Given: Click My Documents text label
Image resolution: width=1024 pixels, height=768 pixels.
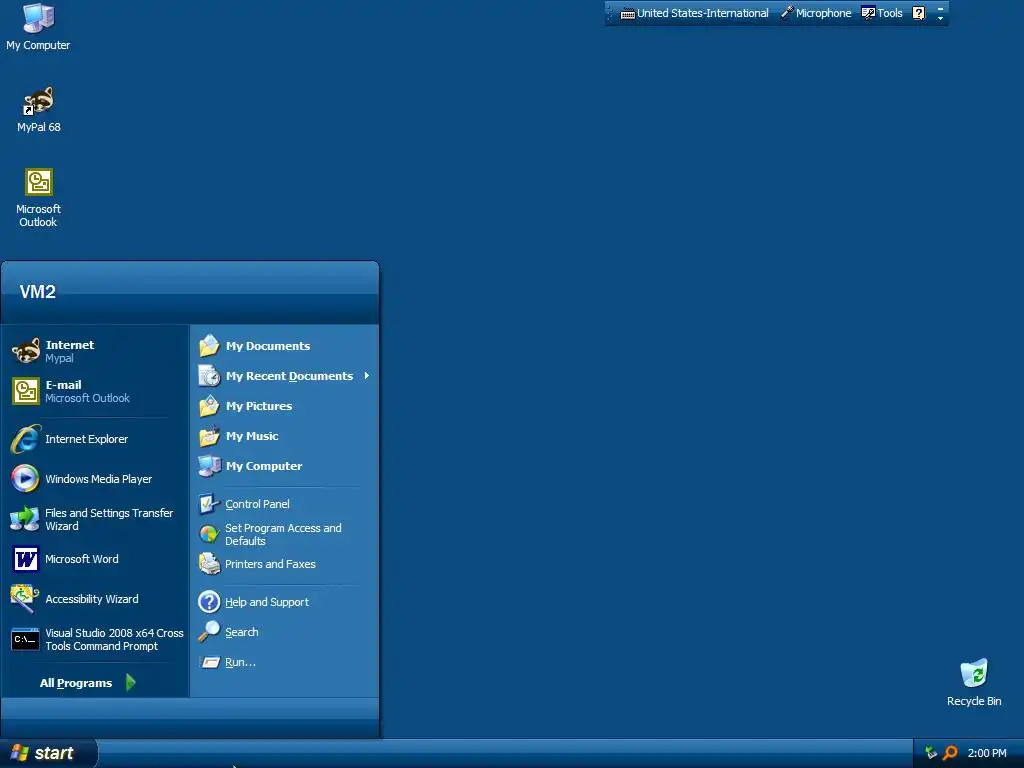Looking at the screenshot, I should click(x=268, y=345).
